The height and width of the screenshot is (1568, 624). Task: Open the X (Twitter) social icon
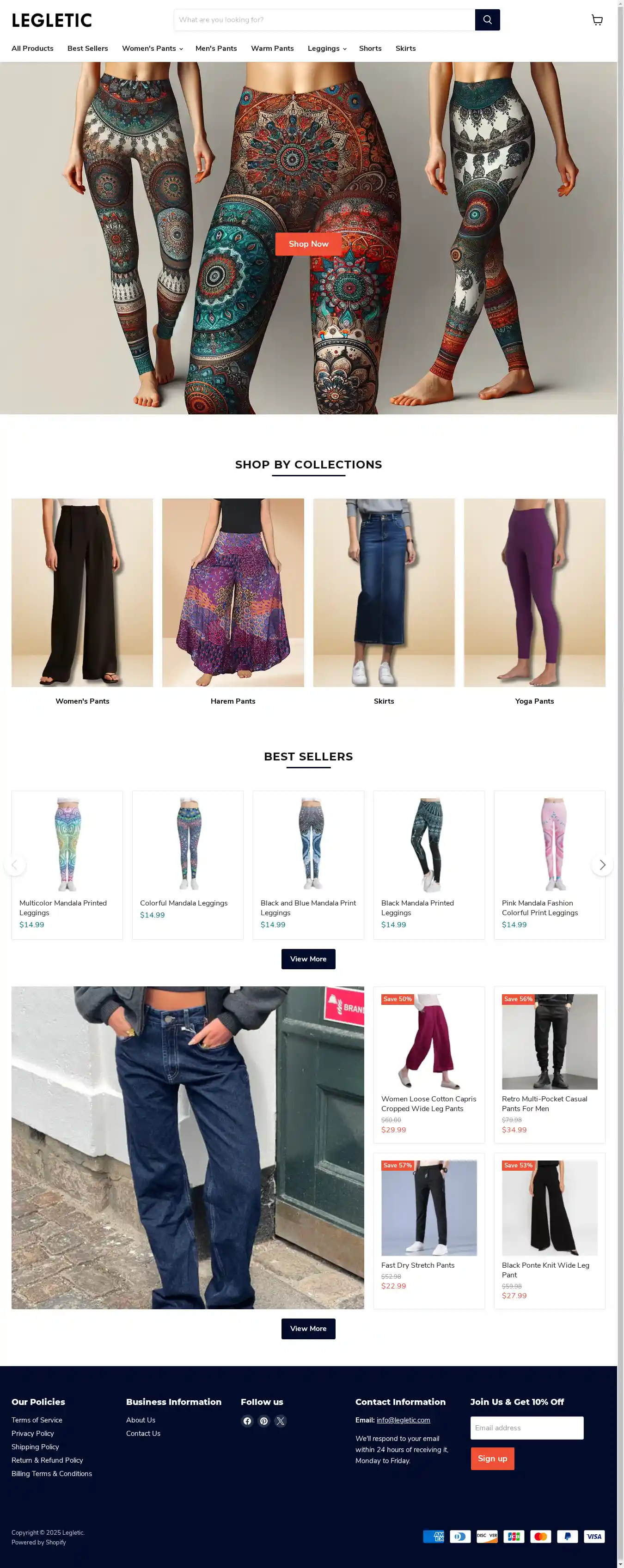click(280, 1421)
